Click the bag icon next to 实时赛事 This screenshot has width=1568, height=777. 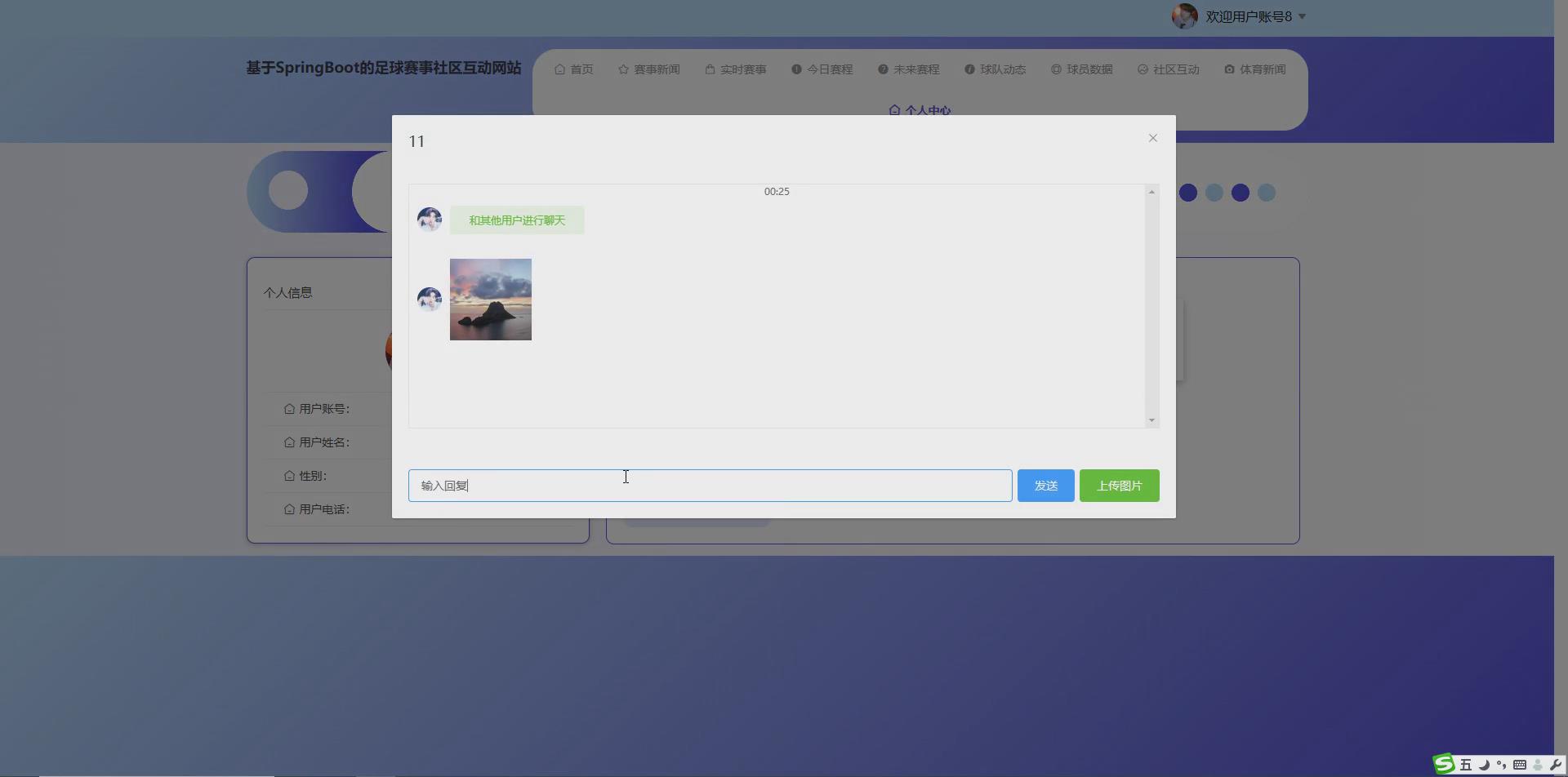point(710,69)
